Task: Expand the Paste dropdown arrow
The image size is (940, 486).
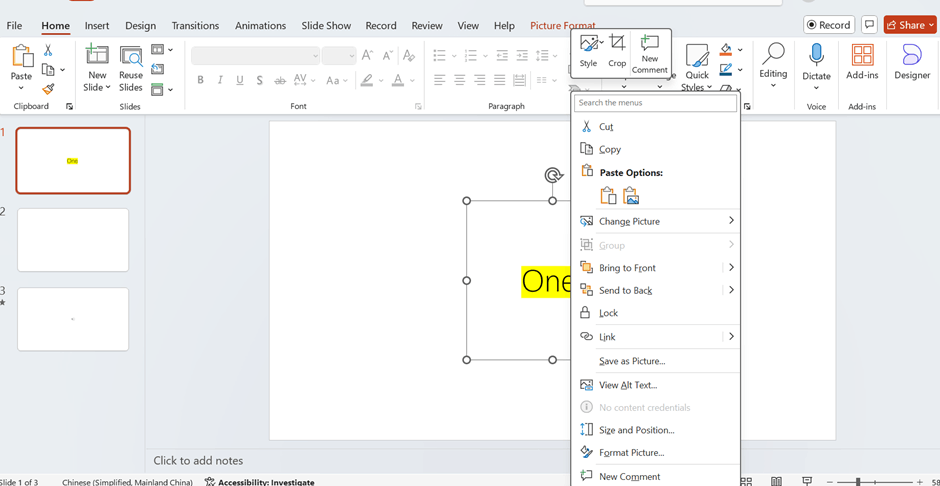Action: (x=22, y=88)
